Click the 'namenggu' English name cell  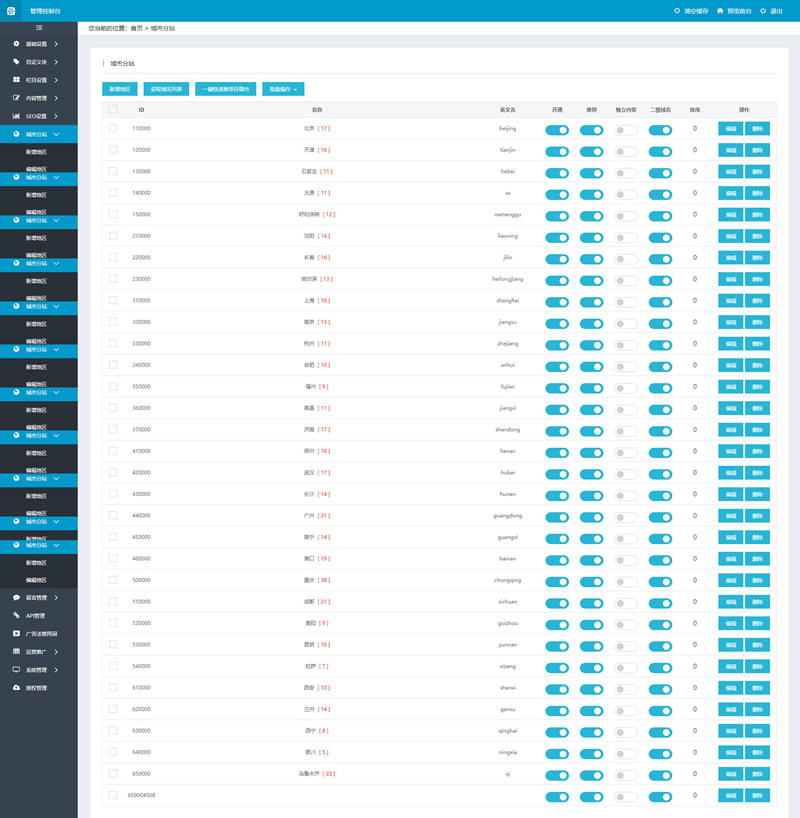pyautogui.click(x=507, y=214)
